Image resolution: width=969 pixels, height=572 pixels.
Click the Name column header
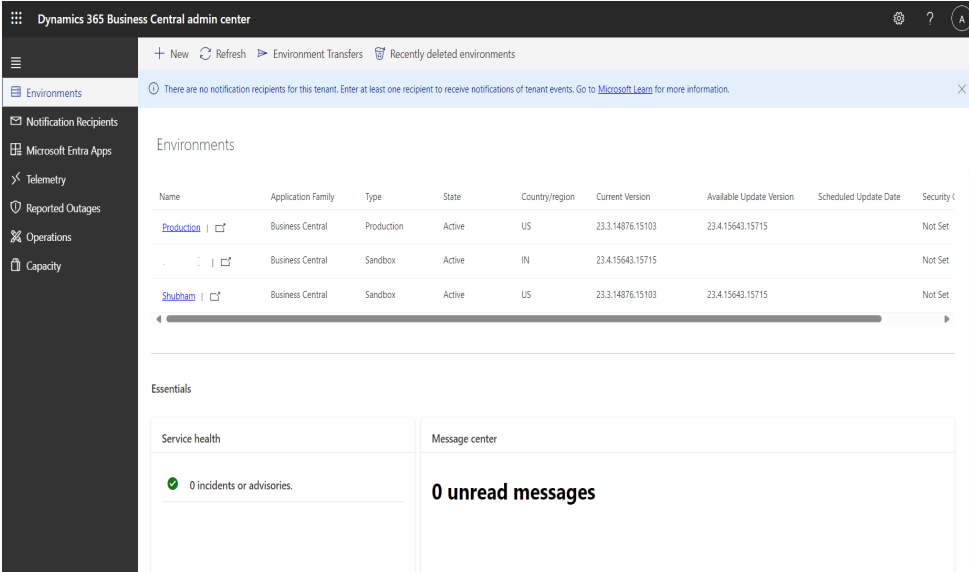pyautogui.click(x=169, y=196)
